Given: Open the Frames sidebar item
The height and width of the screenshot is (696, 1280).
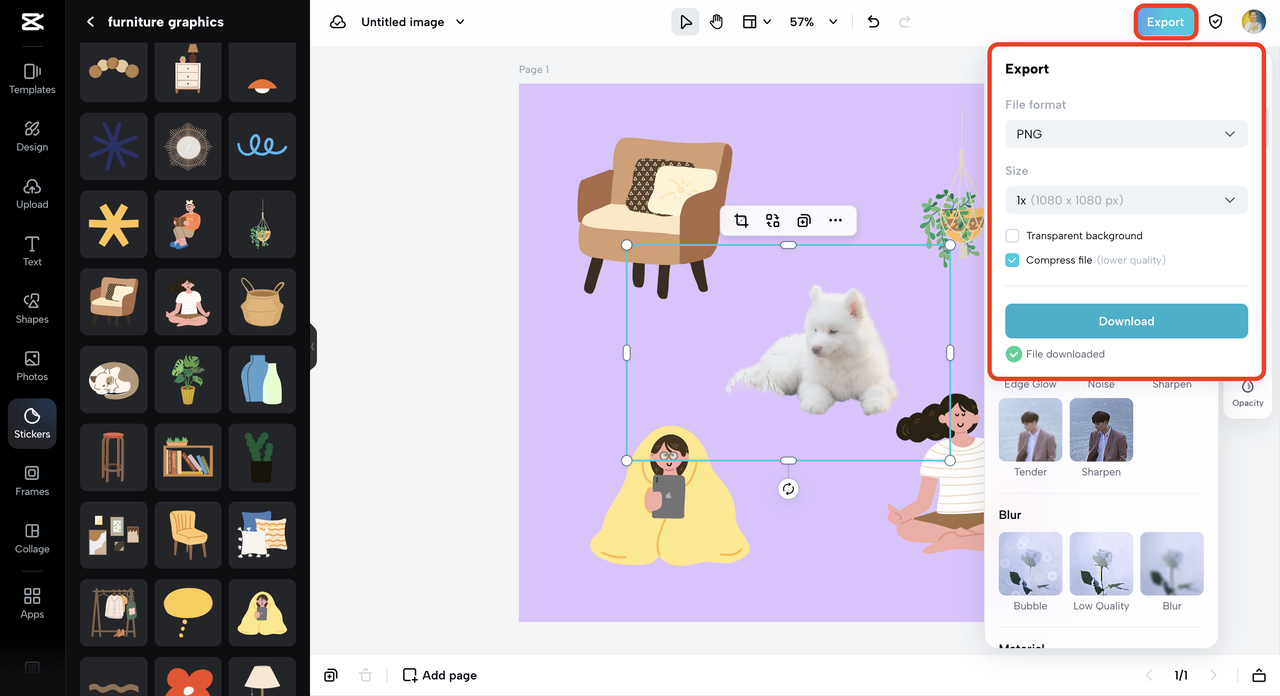Looking at the screenshot, I should 32,481.
